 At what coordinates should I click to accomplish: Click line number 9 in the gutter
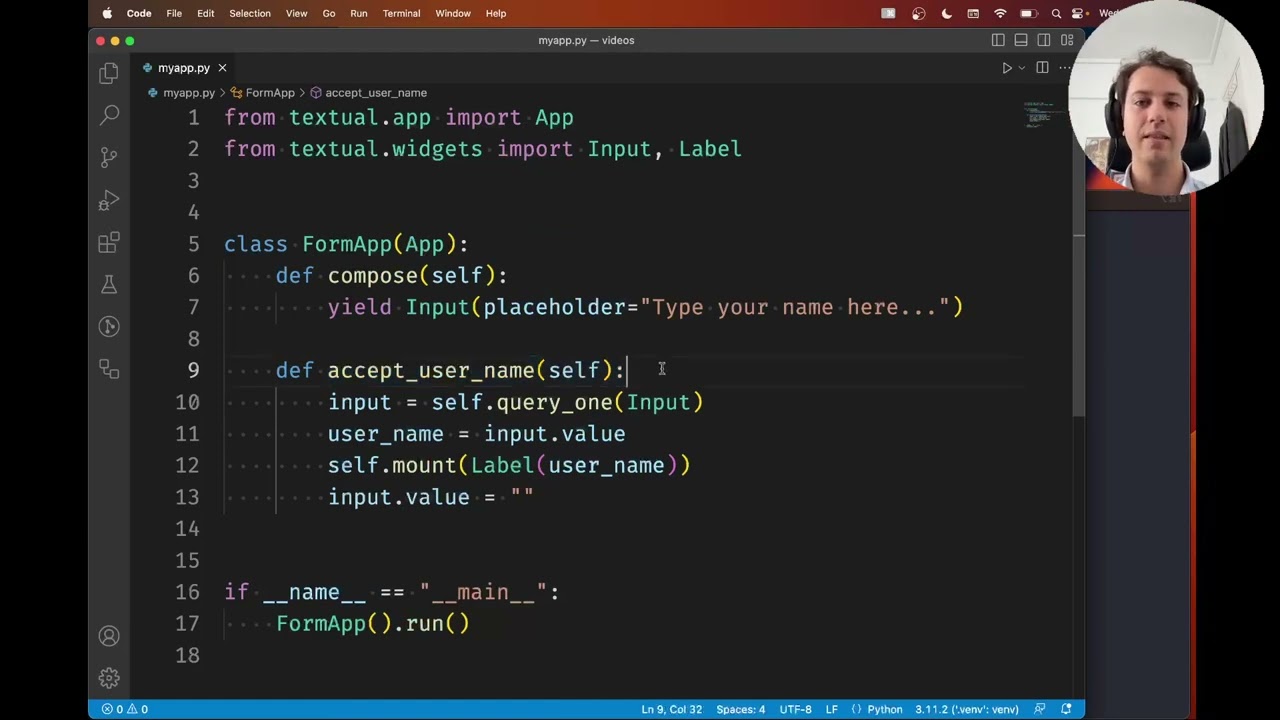(193, 370)
